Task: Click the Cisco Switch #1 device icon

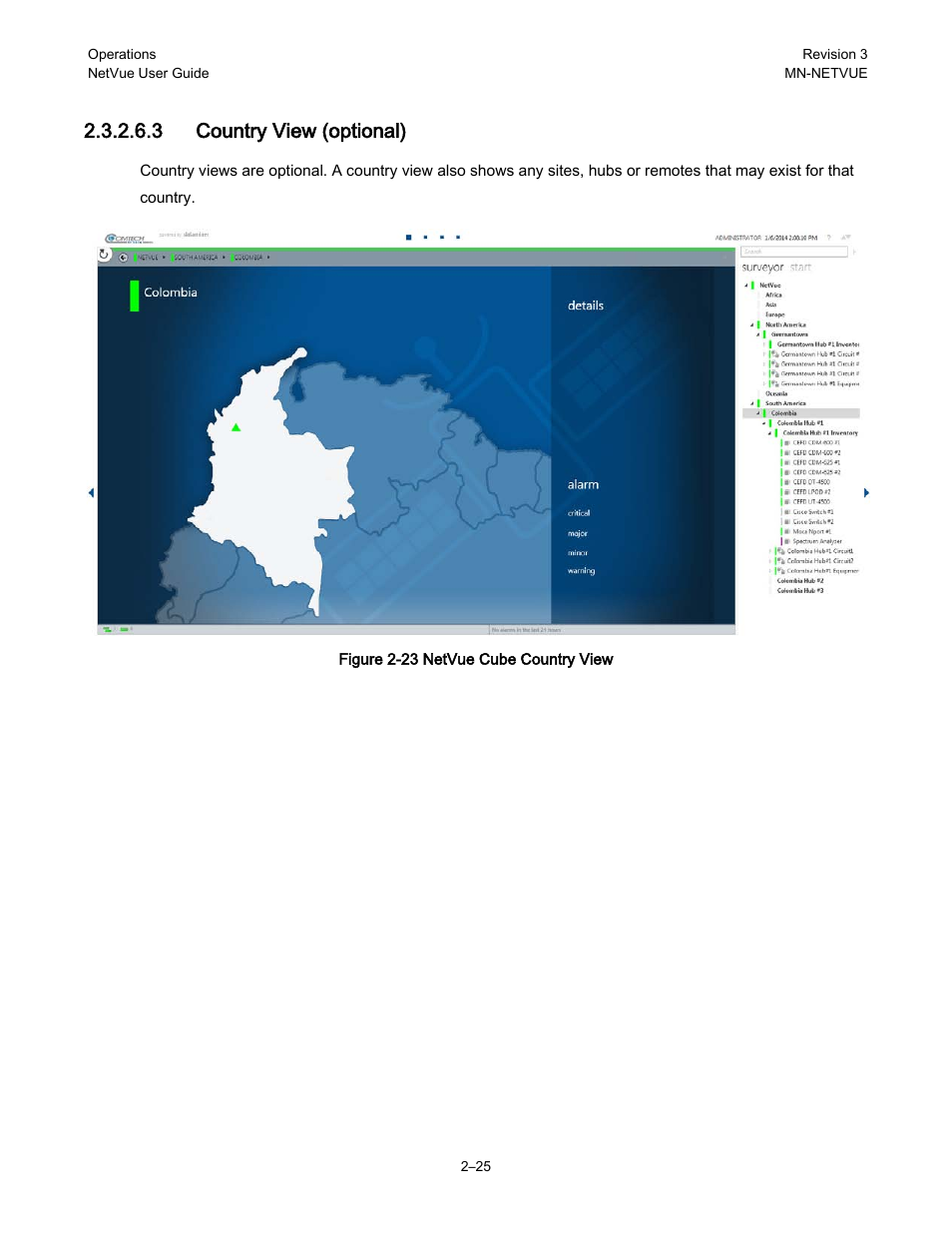Action: [787, 512]
